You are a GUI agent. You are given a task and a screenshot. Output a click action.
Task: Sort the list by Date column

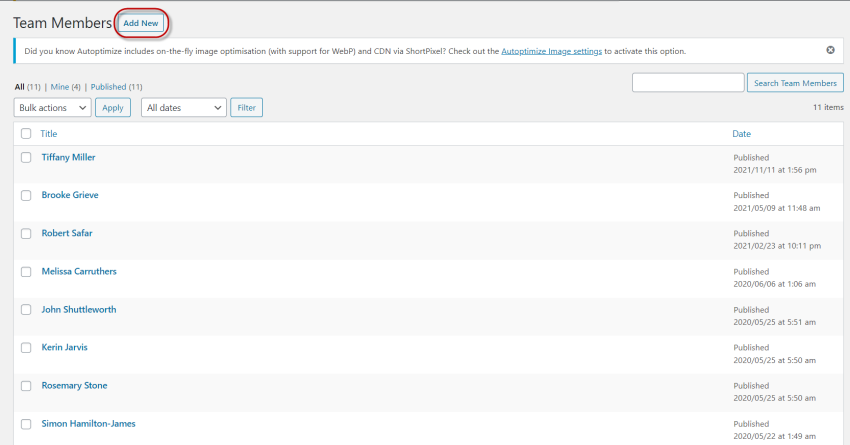coord(741,134)
